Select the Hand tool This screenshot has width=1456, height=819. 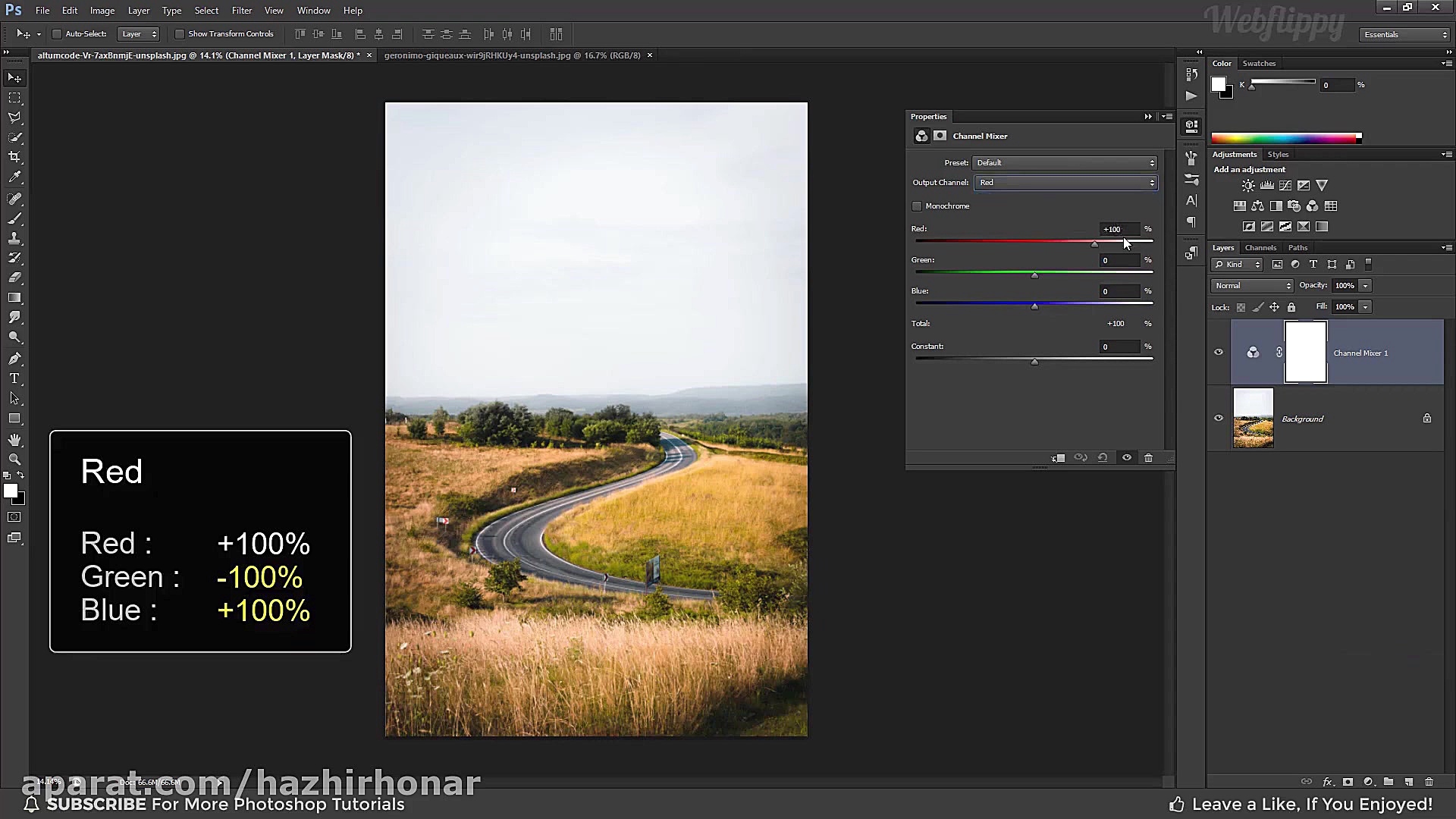pyautogui.click(x=14, y=440)
